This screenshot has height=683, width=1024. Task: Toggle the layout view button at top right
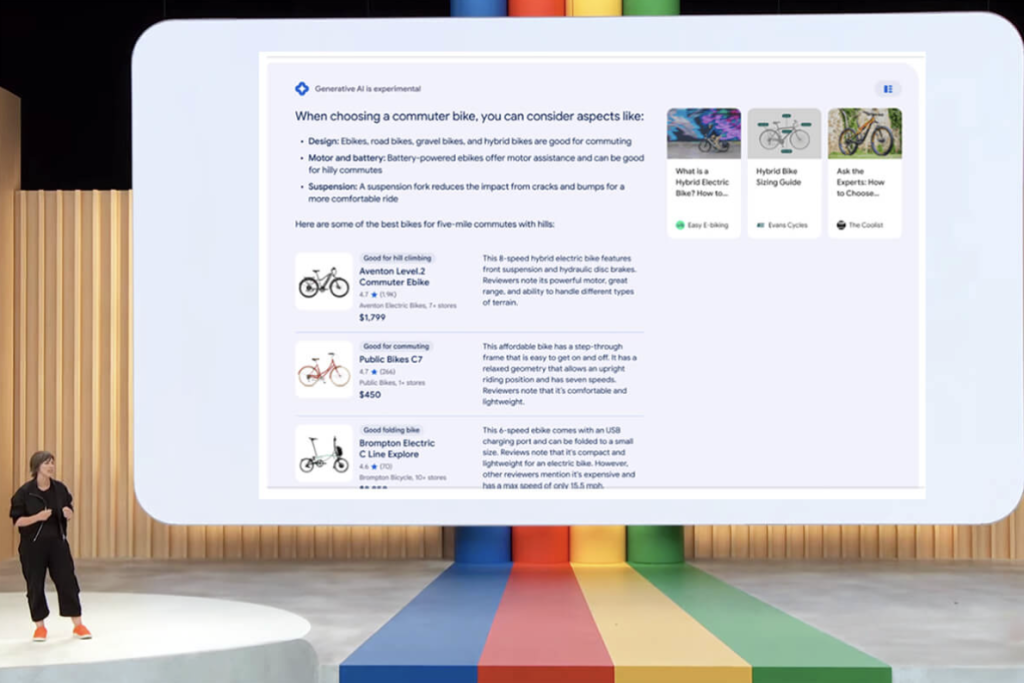point(888,89)
